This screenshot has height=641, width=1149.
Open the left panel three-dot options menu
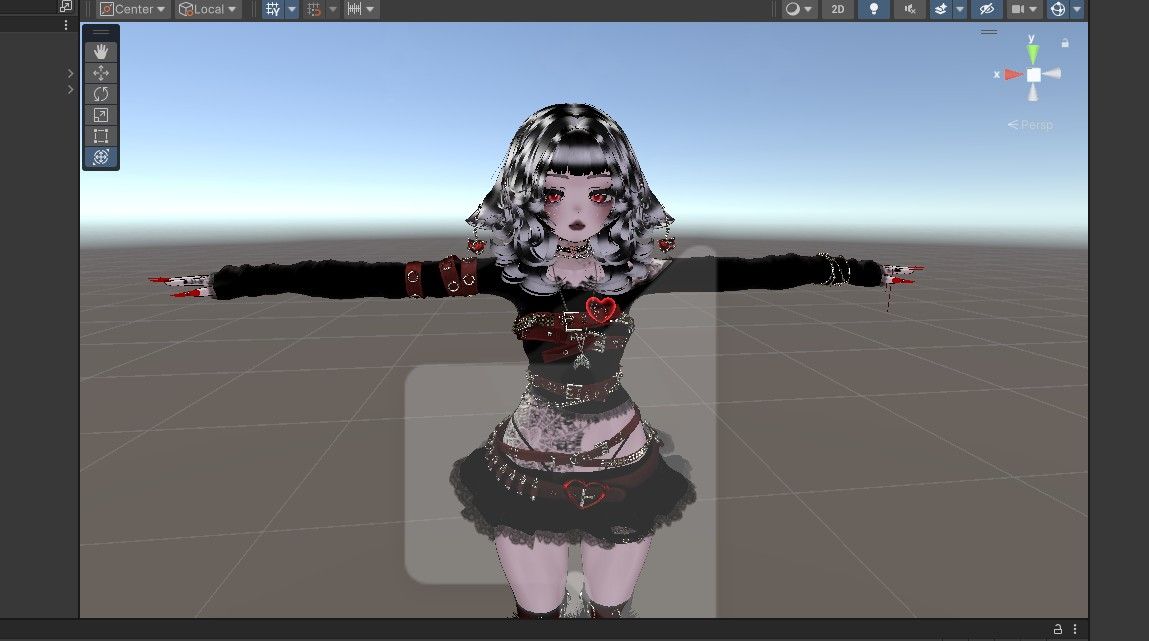pos(66,25)
